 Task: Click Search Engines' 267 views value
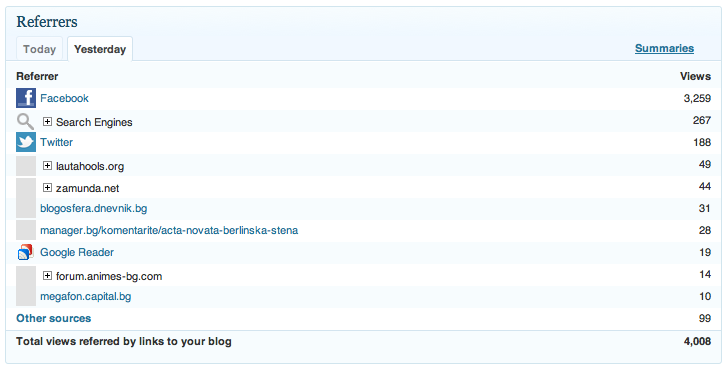click(702, 120)
